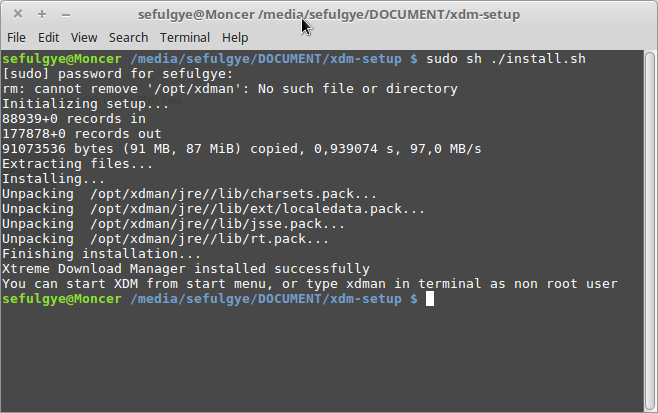
Task: Click 'Xtreme Download Manager installed successfully' text
Action: pyautogui.click(x=186, y=269)
